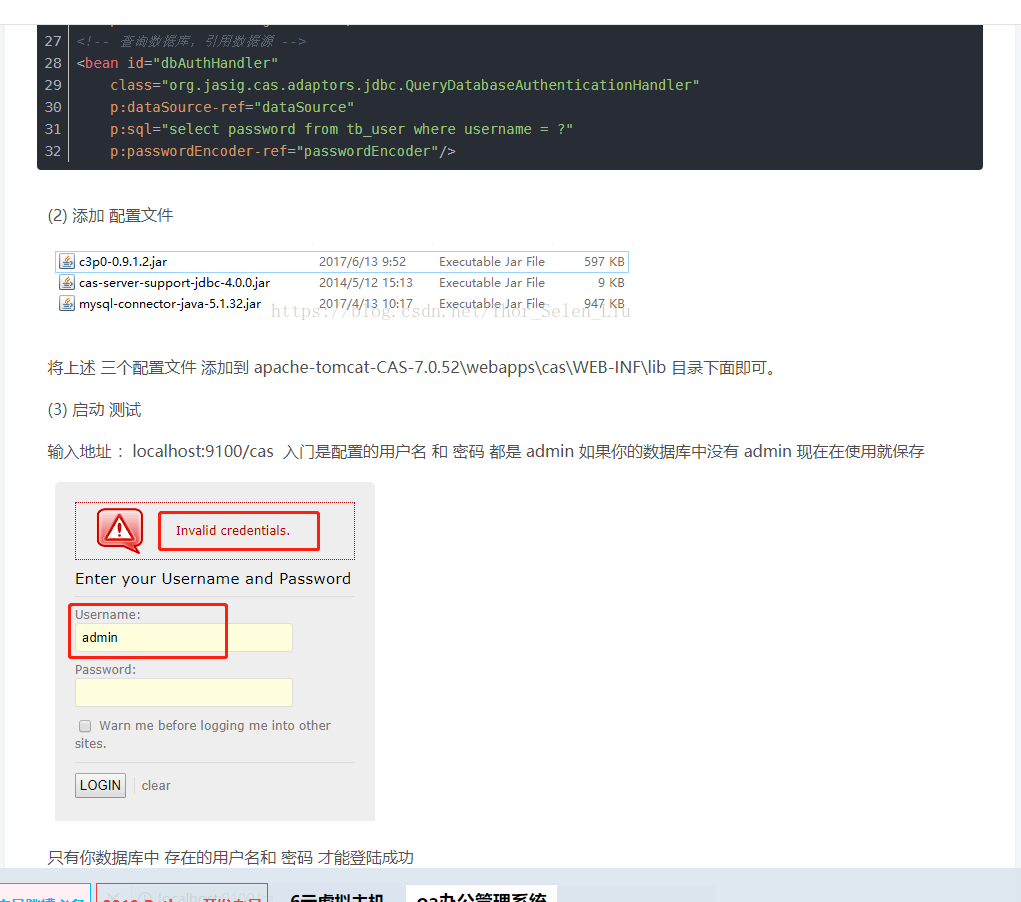Click the 597 KB size value

604,262
